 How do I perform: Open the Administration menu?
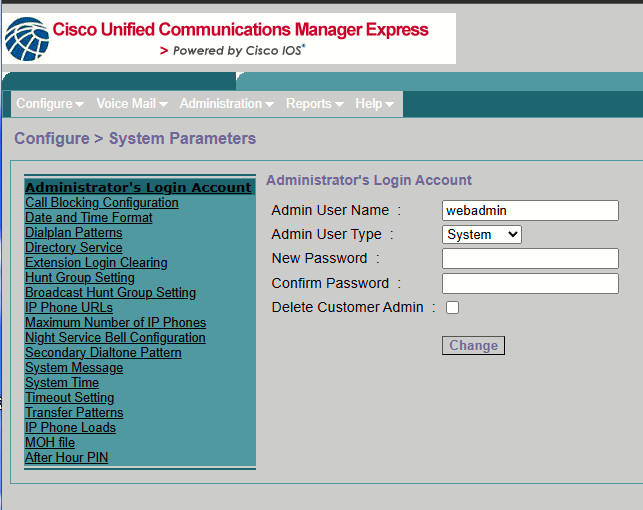click(x=227, y=104)
